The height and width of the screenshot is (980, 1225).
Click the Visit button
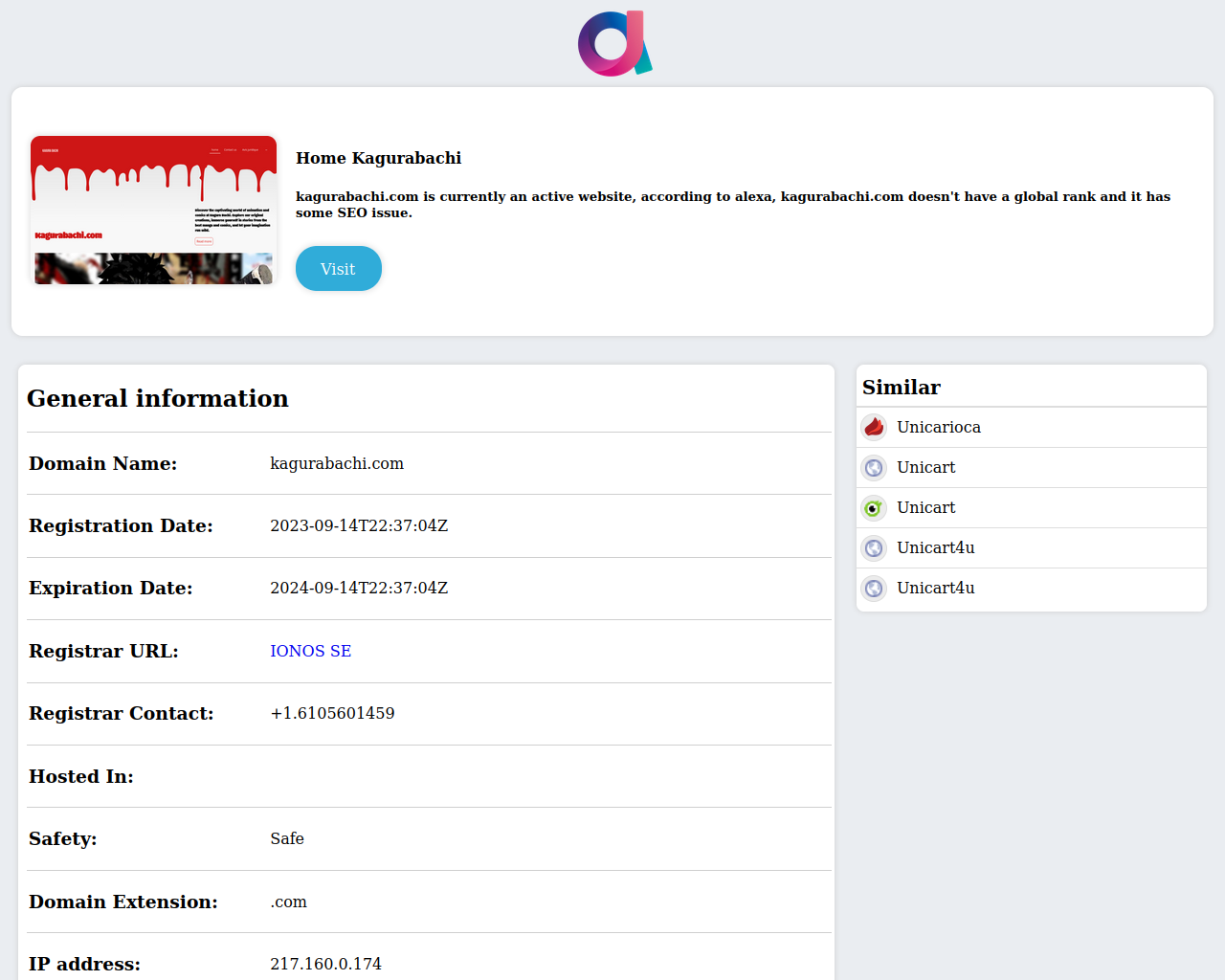(339, 269)
